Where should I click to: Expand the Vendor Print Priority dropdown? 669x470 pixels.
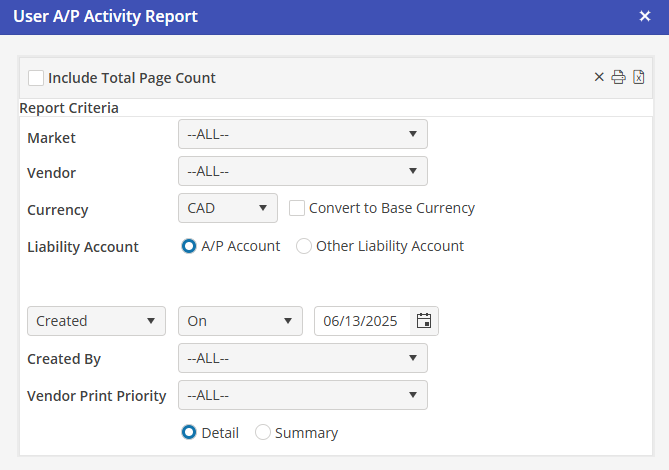point(302,395)
